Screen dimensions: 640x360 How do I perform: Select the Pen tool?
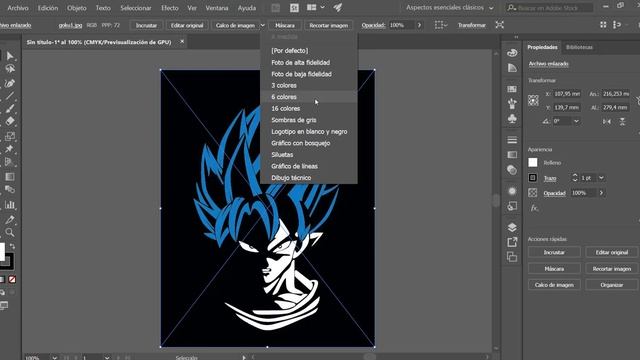pyautogui.click(x=10, y=83)
